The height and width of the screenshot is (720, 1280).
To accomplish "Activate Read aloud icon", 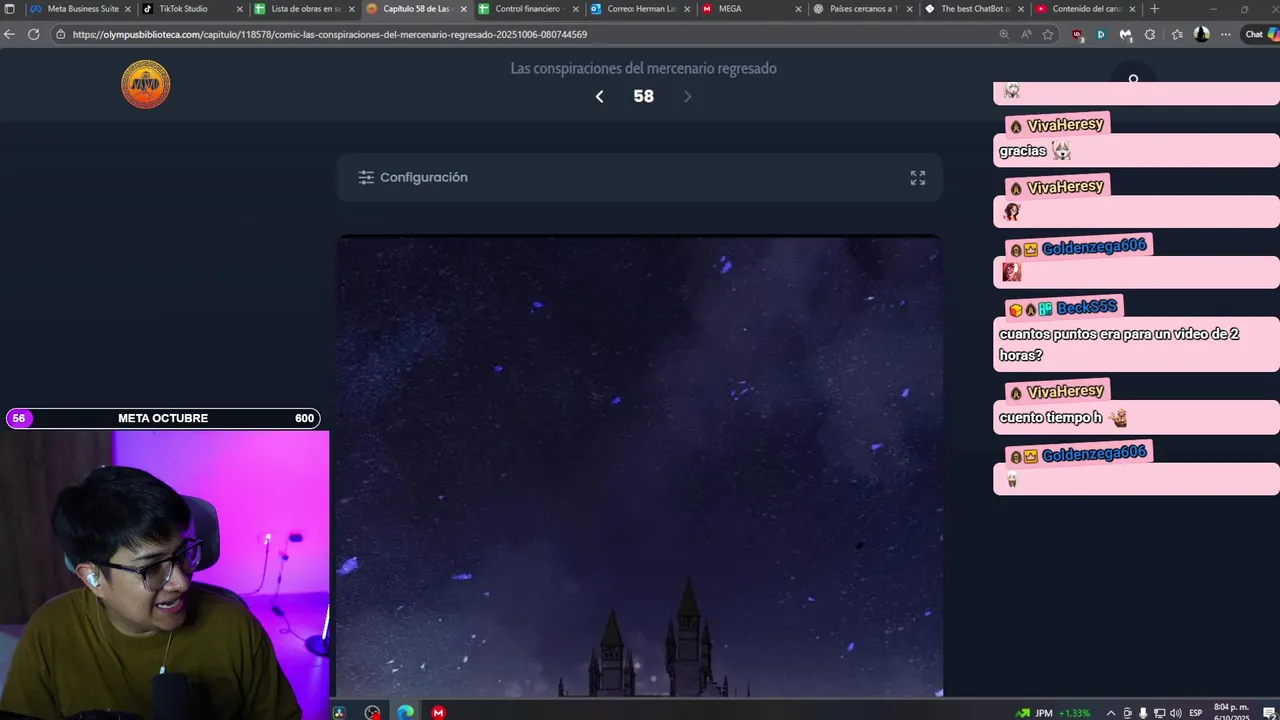I will [1026, 34].
